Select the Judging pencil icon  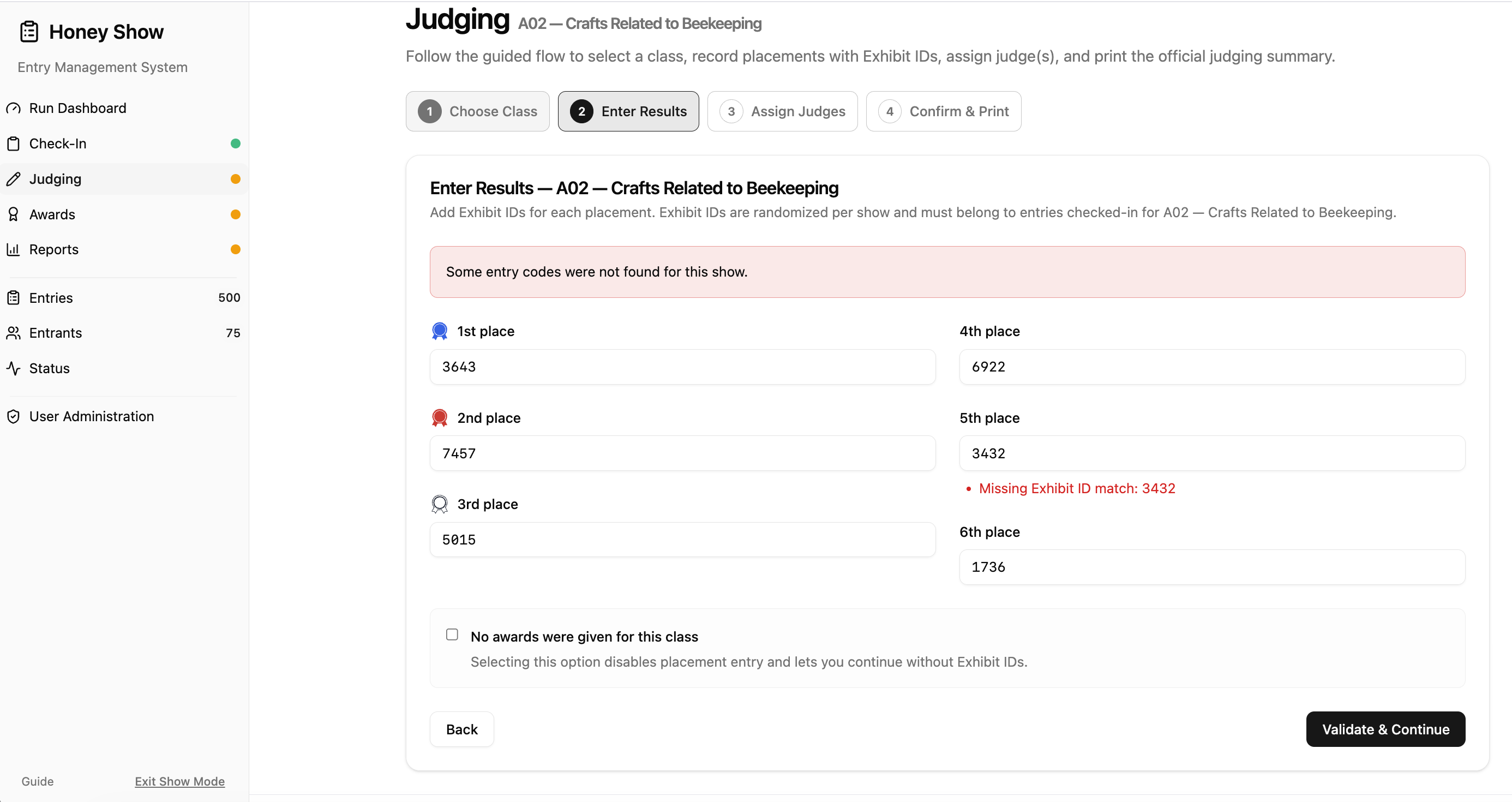[x=14, y=179]
